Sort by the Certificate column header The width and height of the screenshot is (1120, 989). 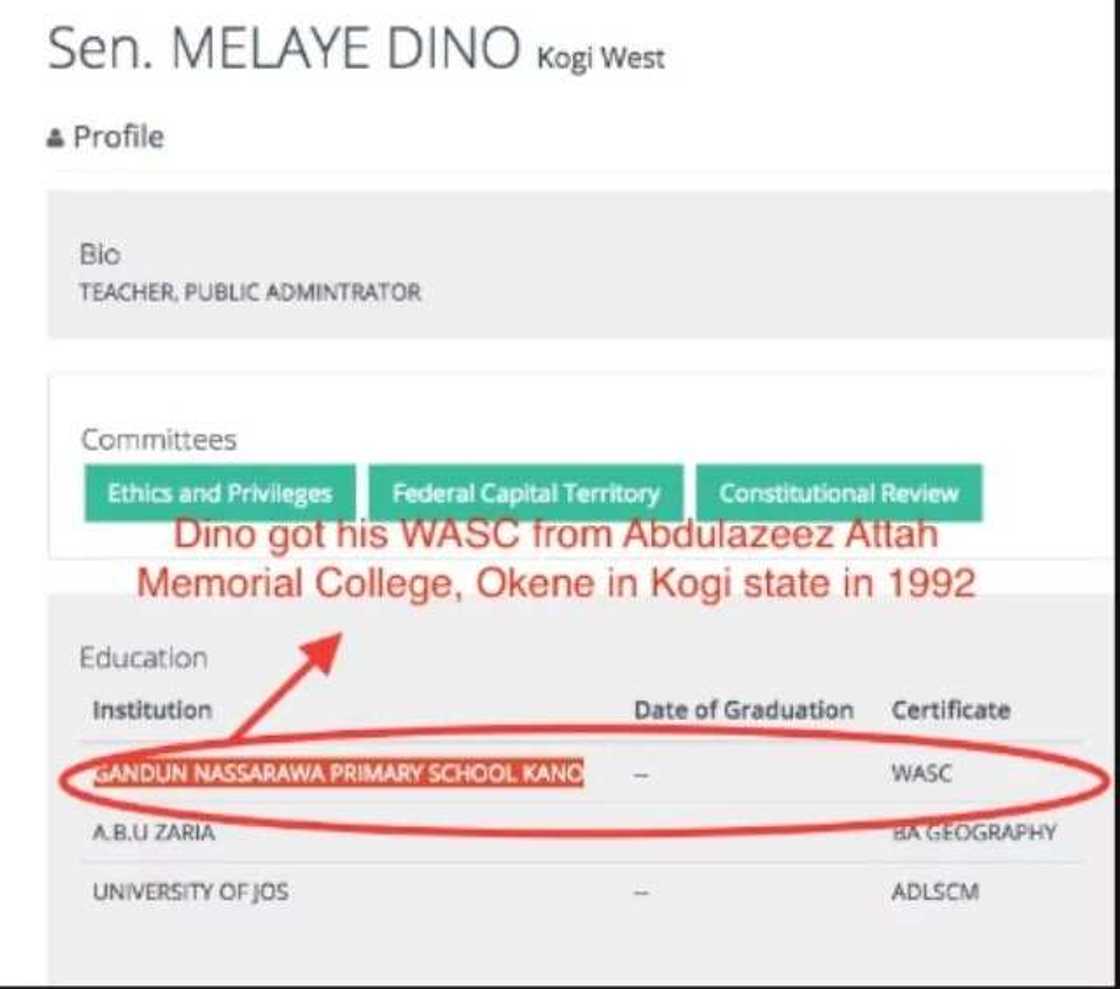point(950,710)
